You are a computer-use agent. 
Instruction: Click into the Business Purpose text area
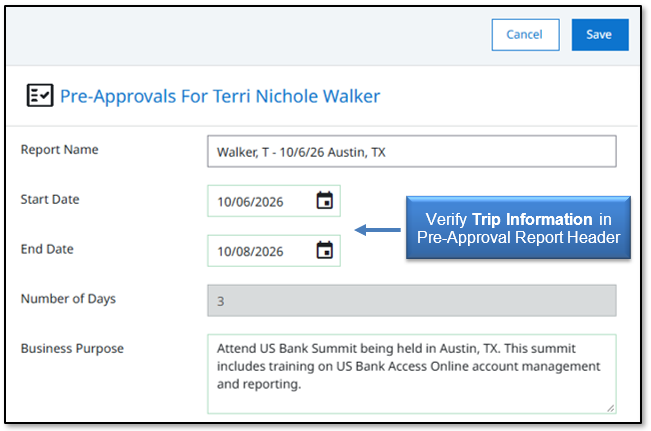[411, 374]
